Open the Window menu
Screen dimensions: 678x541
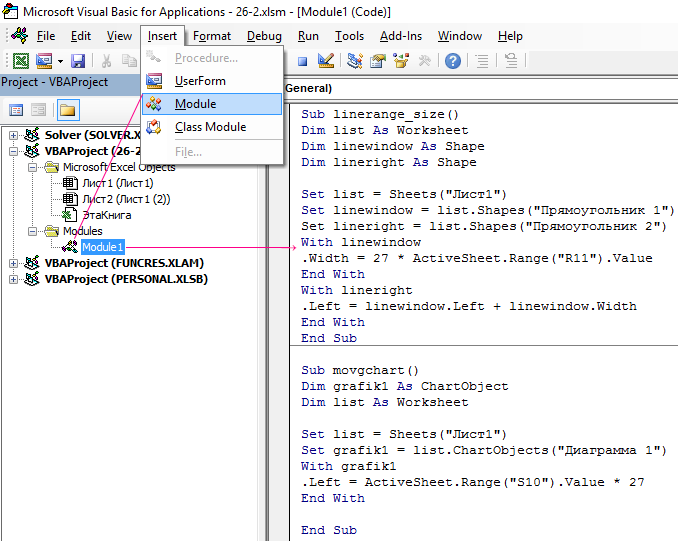(x=460, y=36)
